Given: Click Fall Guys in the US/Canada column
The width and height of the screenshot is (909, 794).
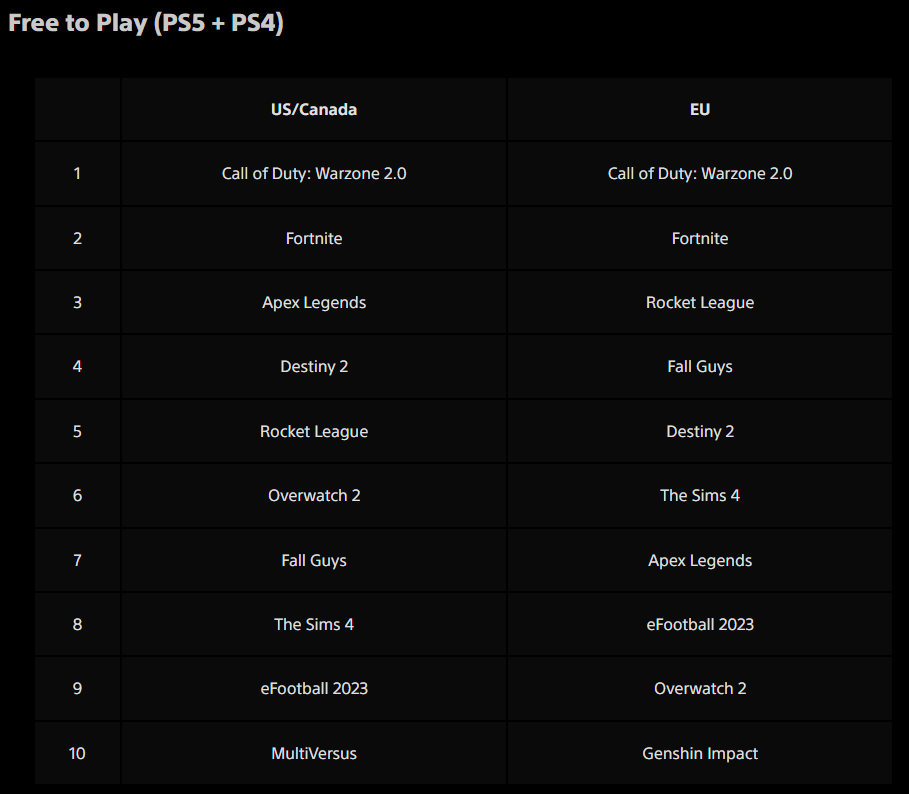Looking at the screenshot, I should 314,561.
